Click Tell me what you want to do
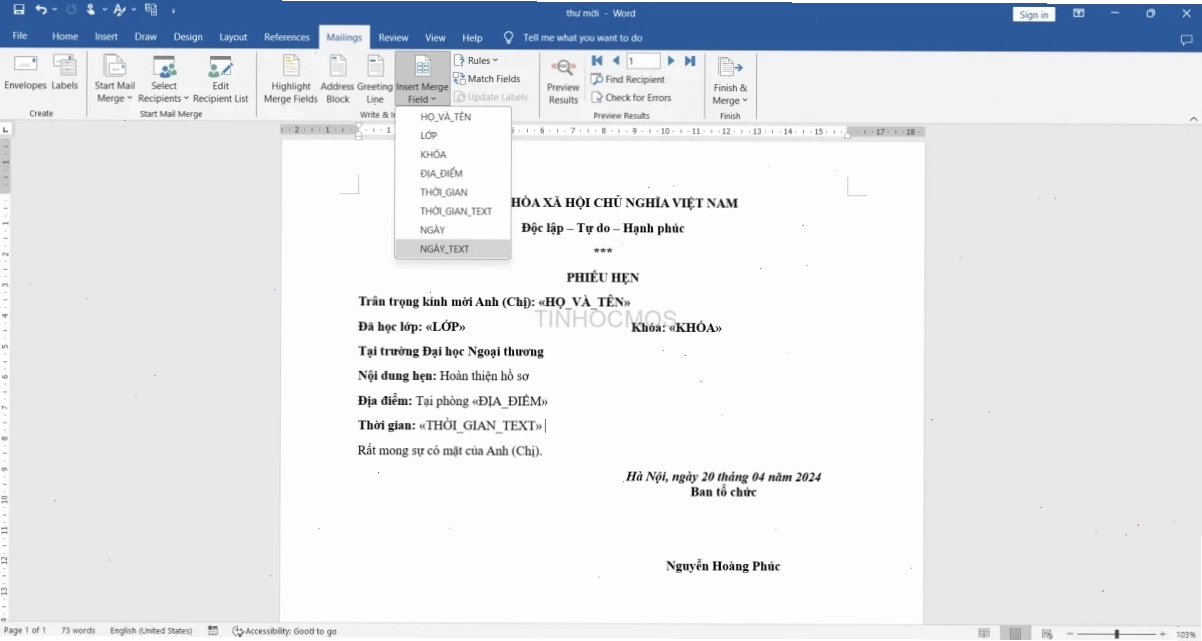 [572, 37]
